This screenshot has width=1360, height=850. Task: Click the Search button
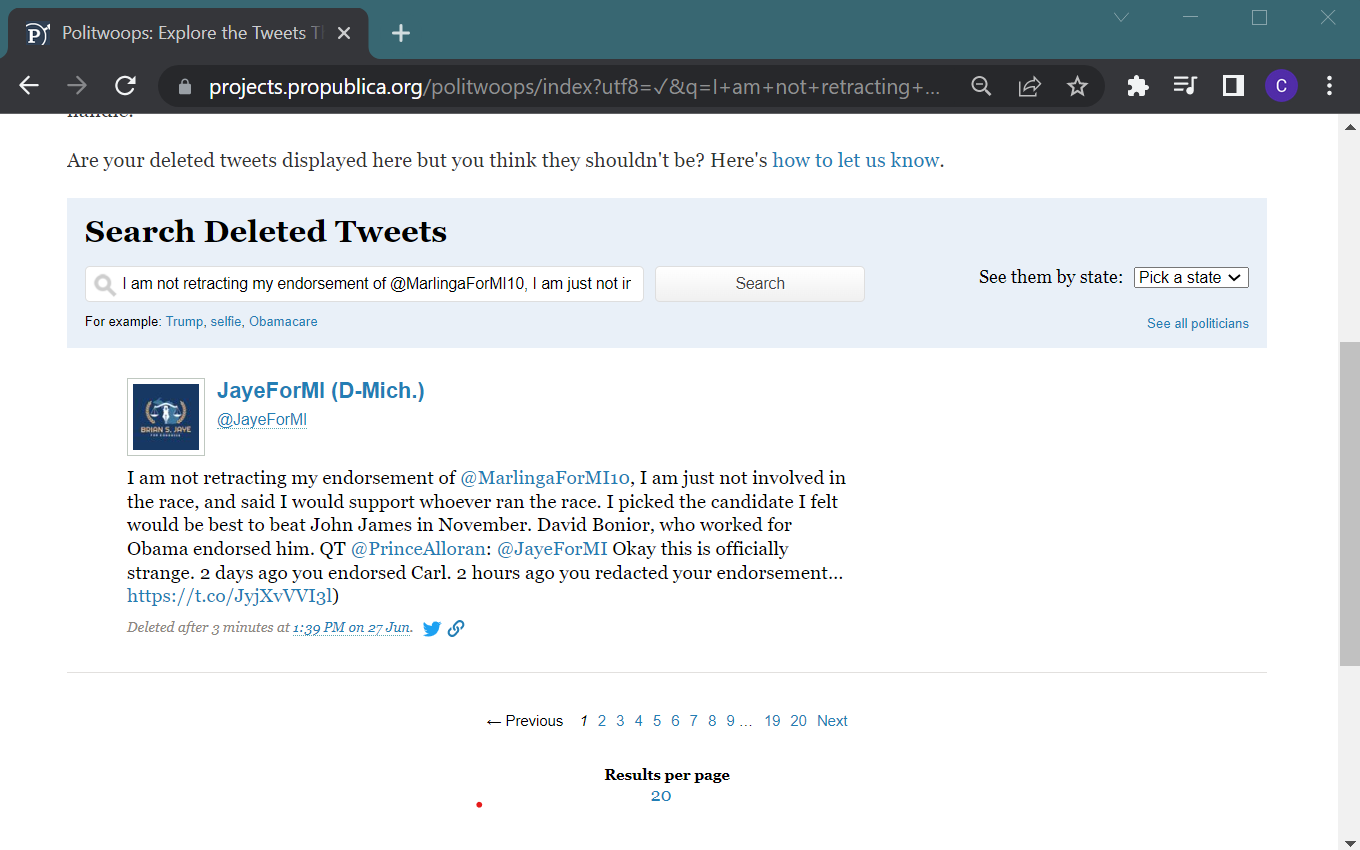coord(760,284)
